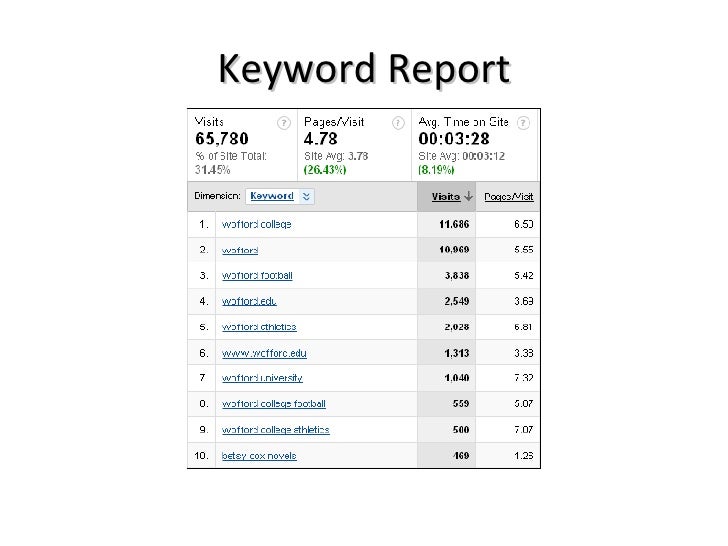Open the wofford college football keyword link
The width and height of the screenshot is (728, 546).
tap(273, 404)
